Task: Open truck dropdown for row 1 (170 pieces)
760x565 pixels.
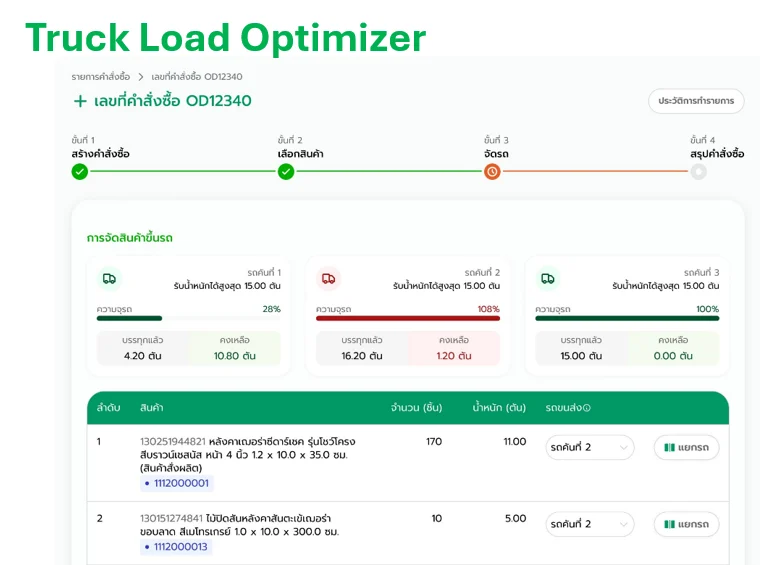Action: 590,447
